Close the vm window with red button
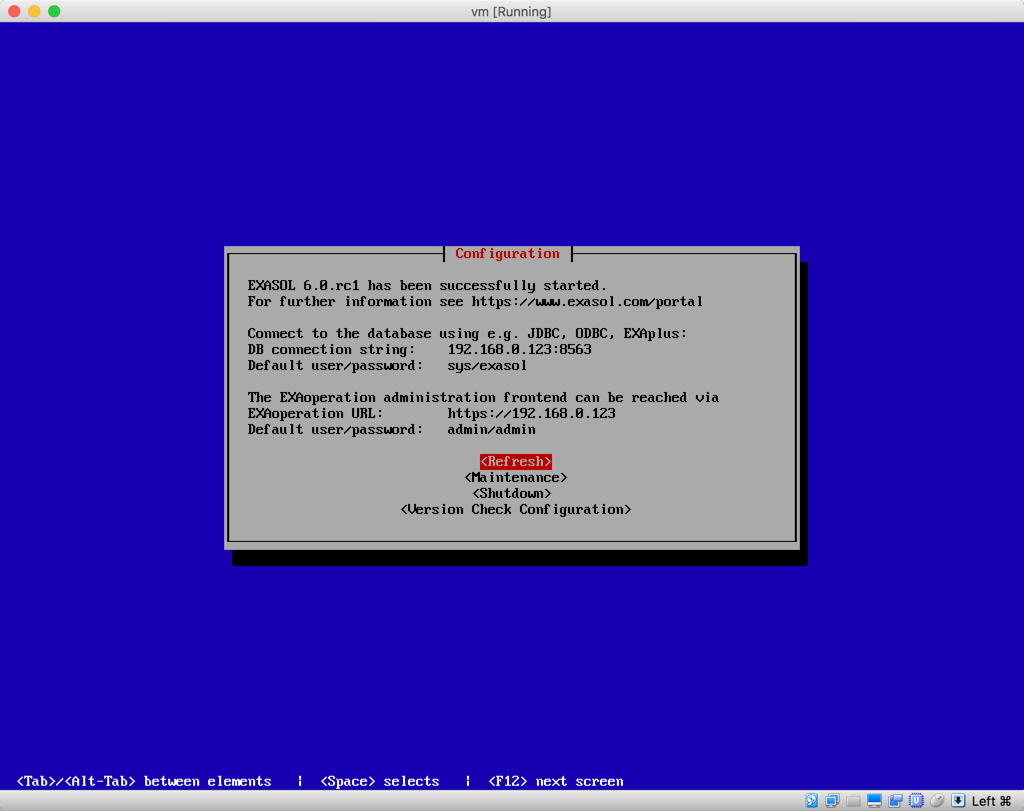This screenshot has height=811, width=1024. click(x=14, y=11)
